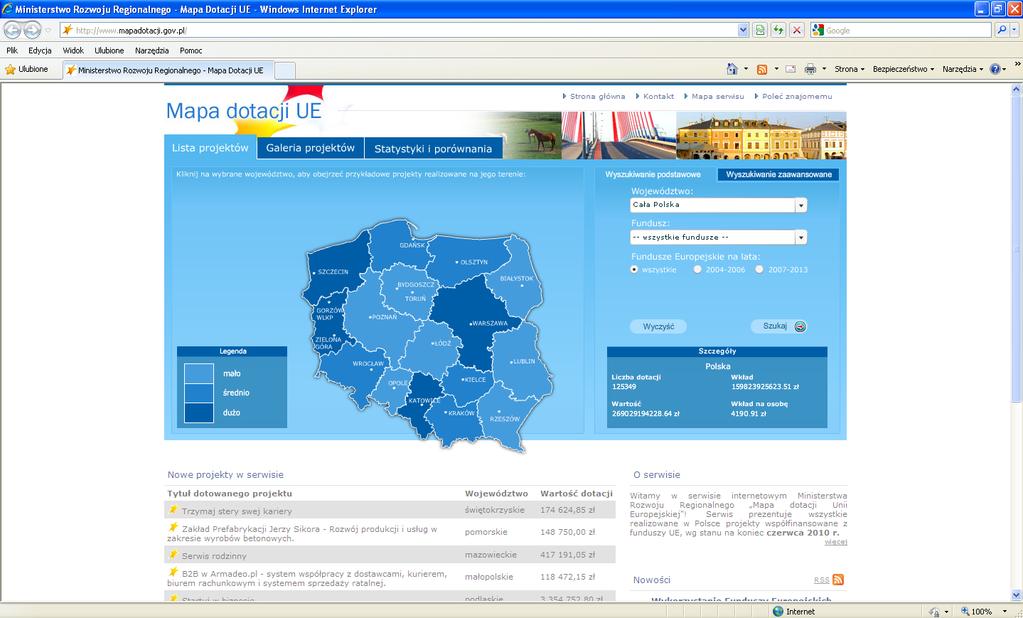Click the browser Forward arrow button
The height and width of the screenshot is (618, 1023).
pos(33,30)
